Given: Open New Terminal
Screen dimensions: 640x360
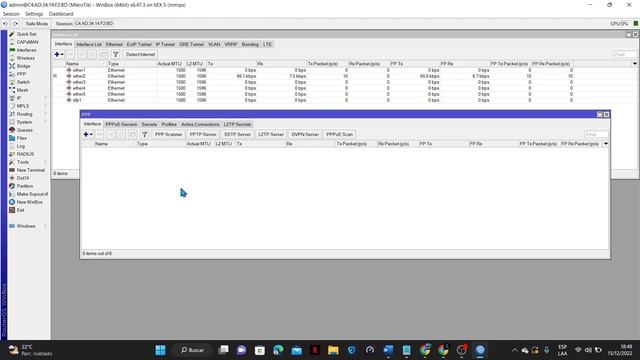Looking at the screenshot, I should click(30, 170).
